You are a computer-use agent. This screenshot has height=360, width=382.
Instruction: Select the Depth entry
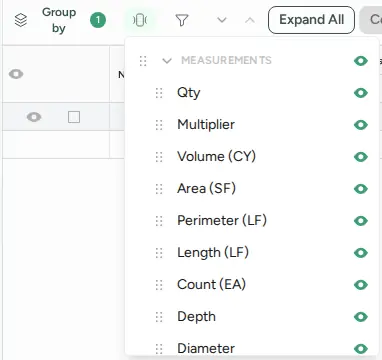pyautogui.click(x=196, y=317)
